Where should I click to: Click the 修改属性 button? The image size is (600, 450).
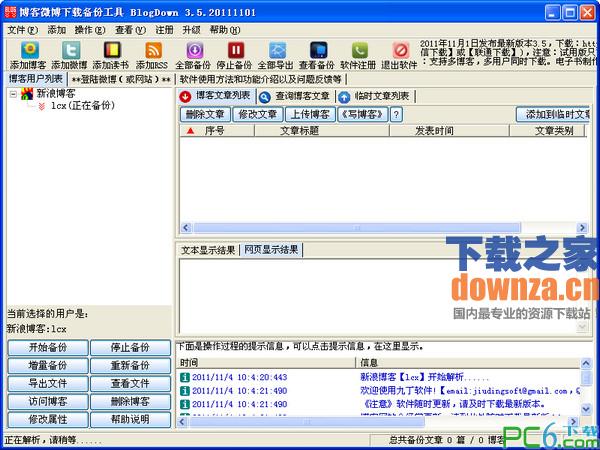coord(48,420)
